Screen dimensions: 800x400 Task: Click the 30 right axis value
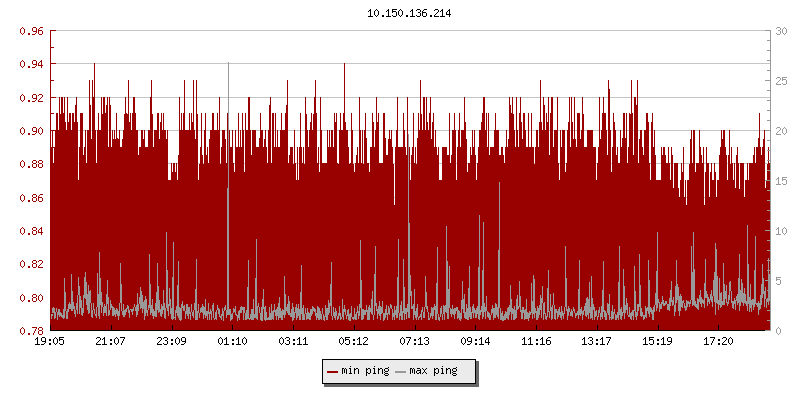click(782, 31)
